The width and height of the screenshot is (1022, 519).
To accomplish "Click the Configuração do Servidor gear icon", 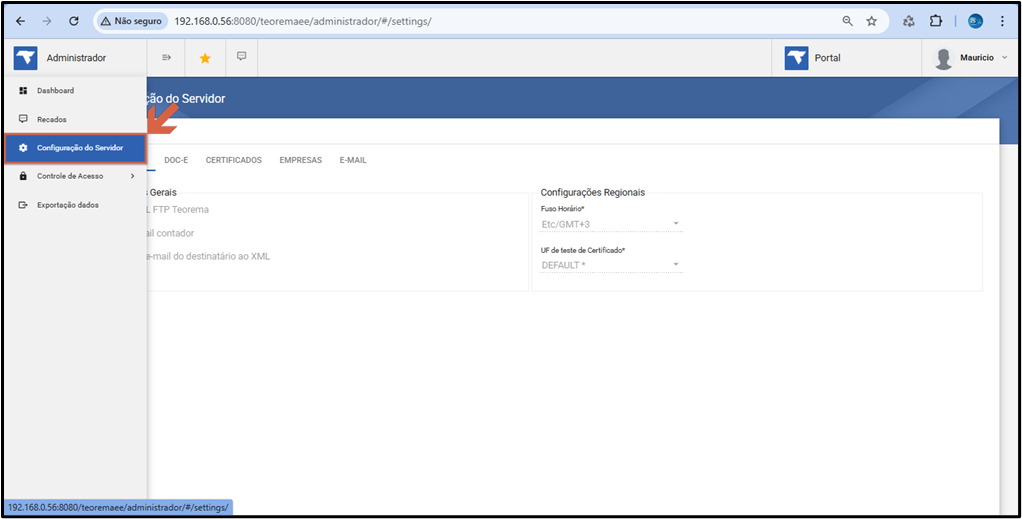I will [x=23, y=148].
